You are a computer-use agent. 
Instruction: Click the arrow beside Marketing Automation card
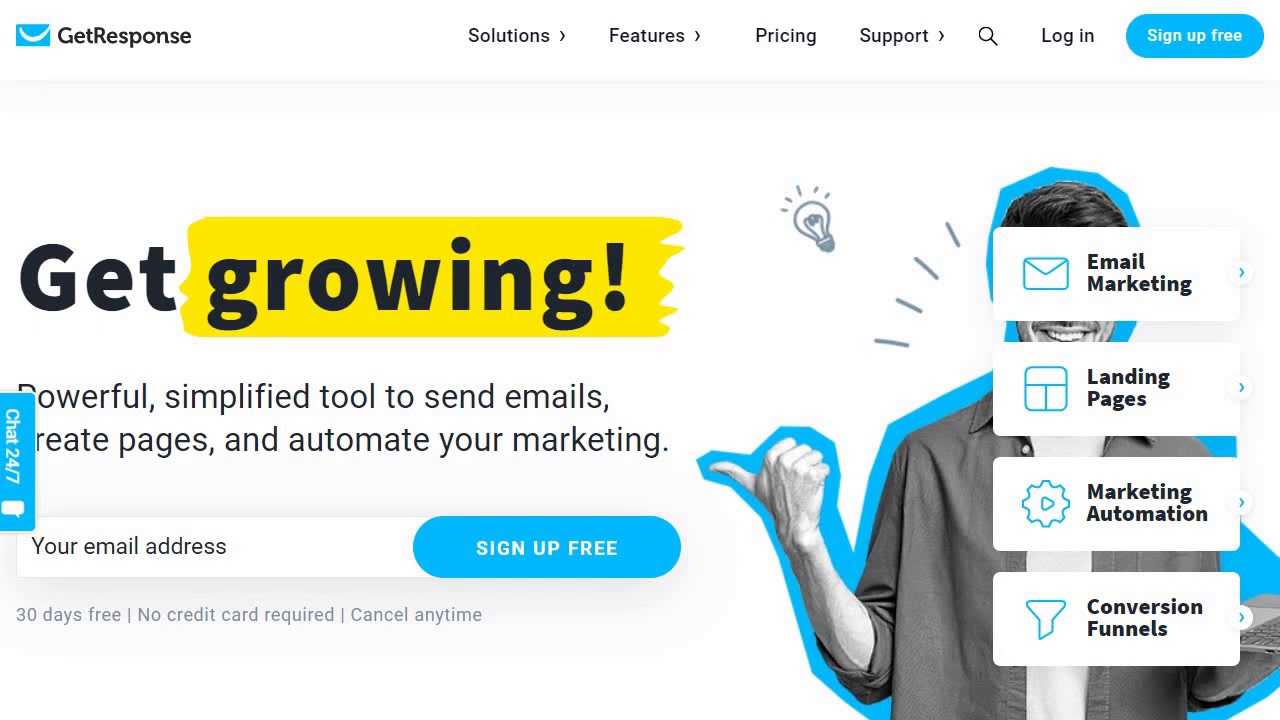pos(1241,502)
